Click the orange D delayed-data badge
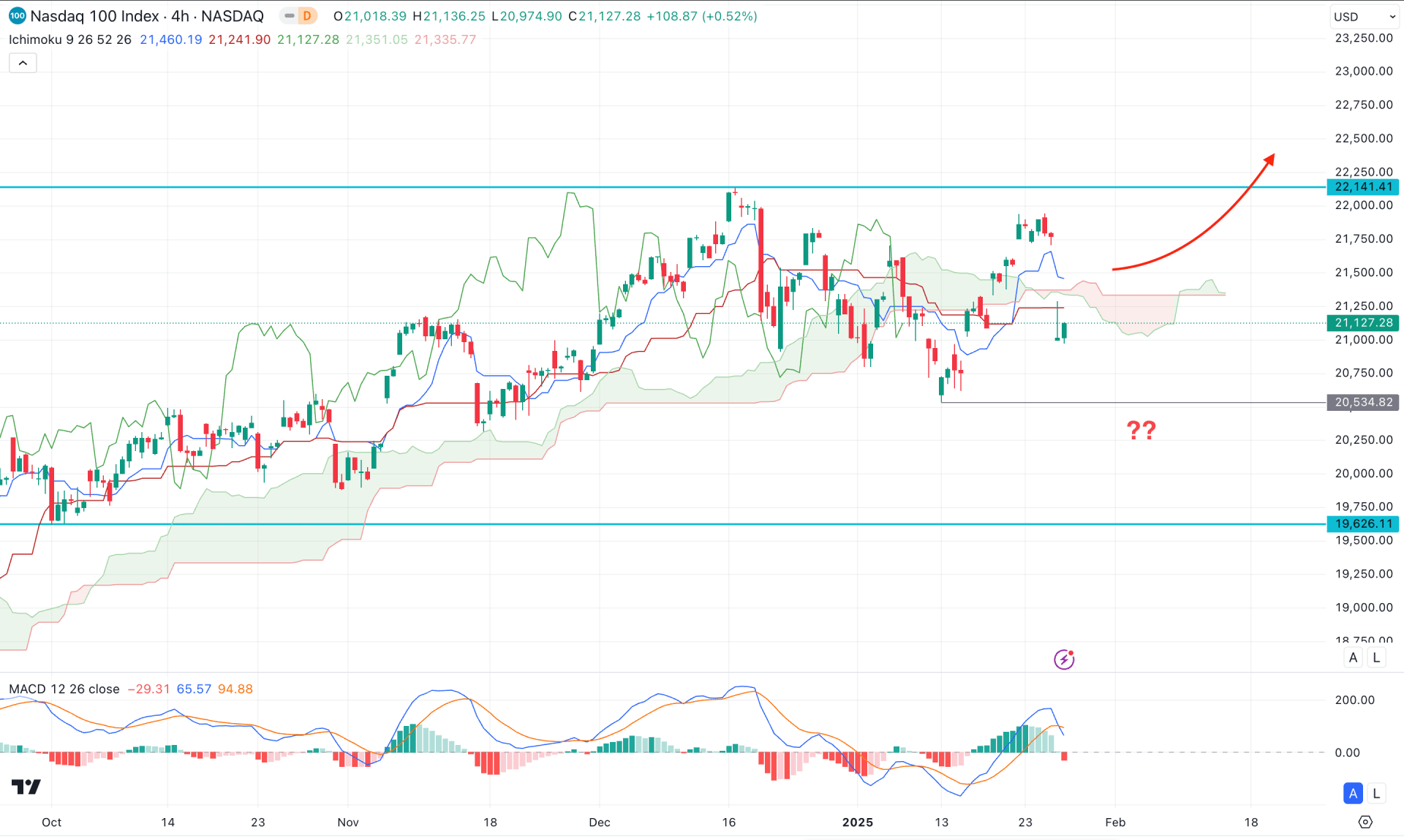This screenshot has height=840, width=1404. 307,16
